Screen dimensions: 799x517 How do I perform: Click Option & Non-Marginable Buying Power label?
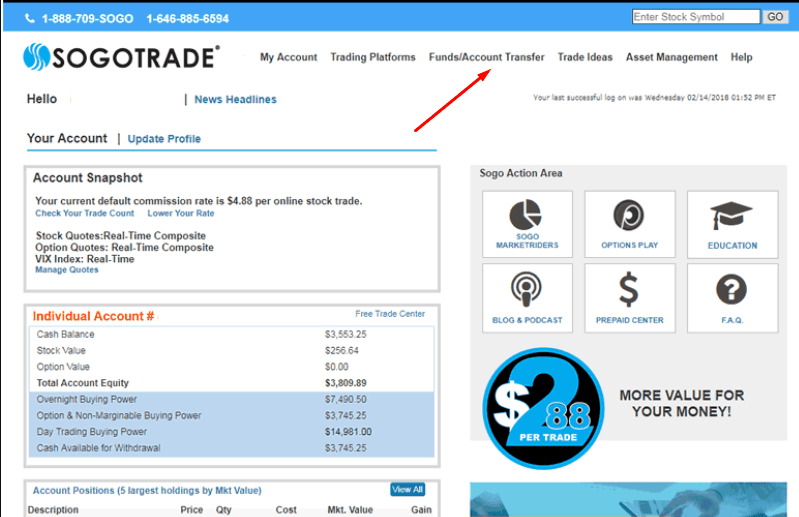119,416
